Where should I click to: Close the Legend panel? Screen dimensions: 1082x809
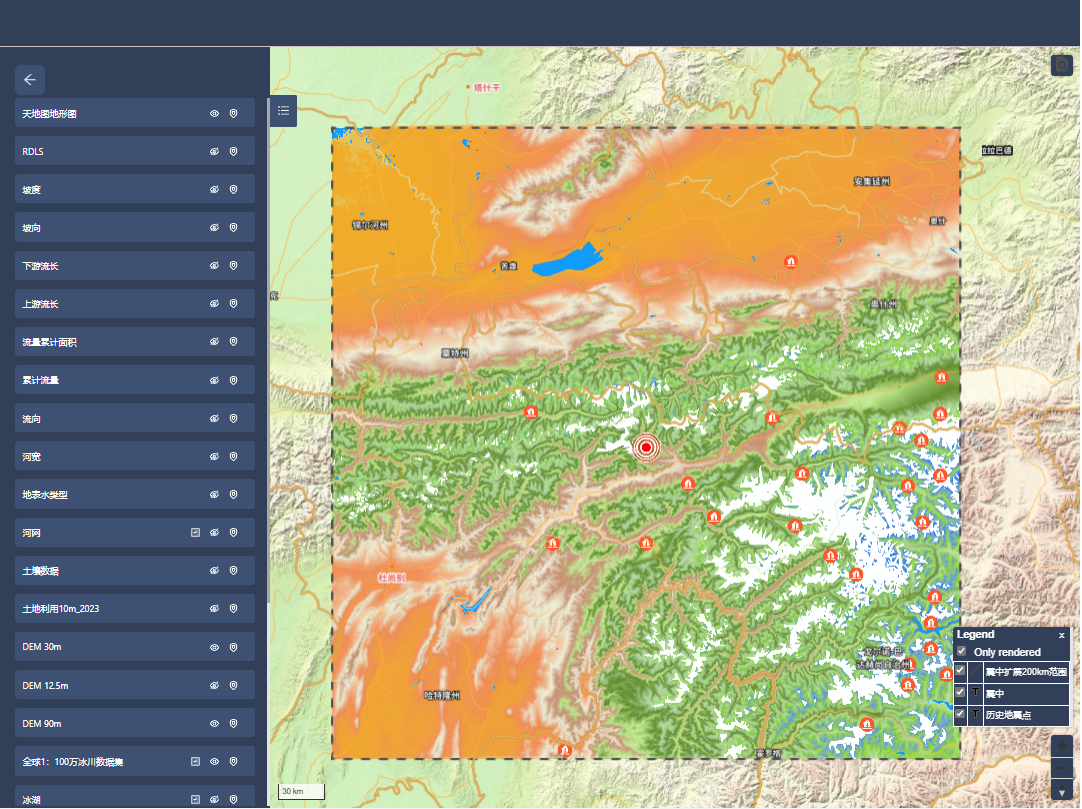tap(1061, 635)
